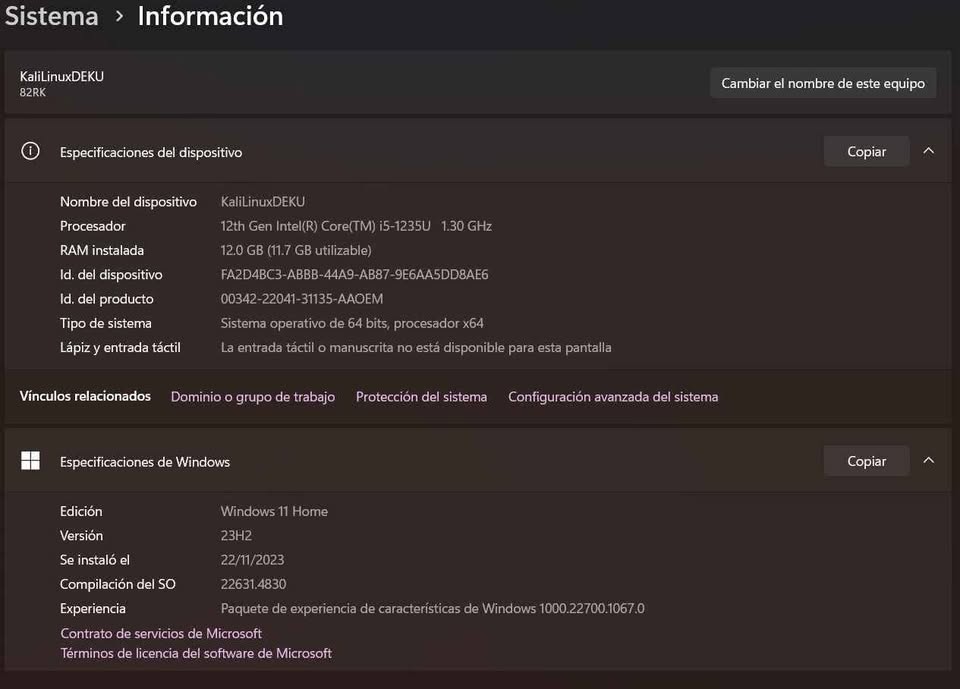
Task: Click the Tipo de sistema label
Action: 105,323
